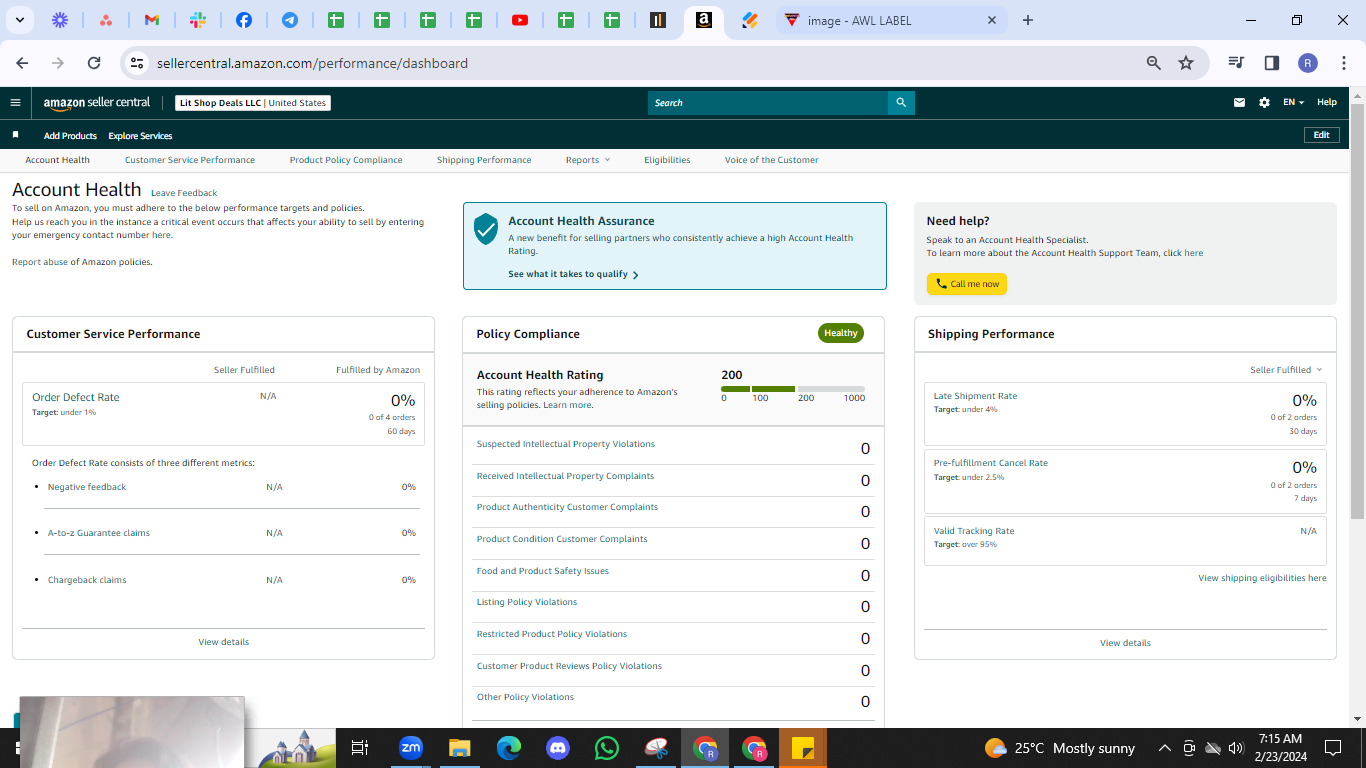The image size is (1366, 768).
Task: Open the Chrome three-dot menu
Action: point(1344,63)
